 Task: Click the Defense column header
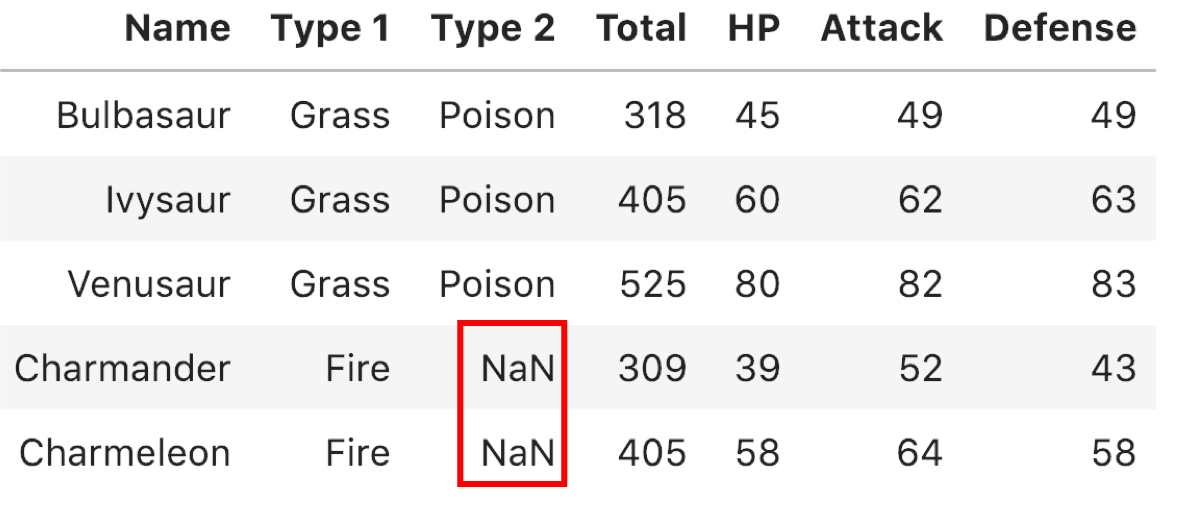[x=1059, y=28]
